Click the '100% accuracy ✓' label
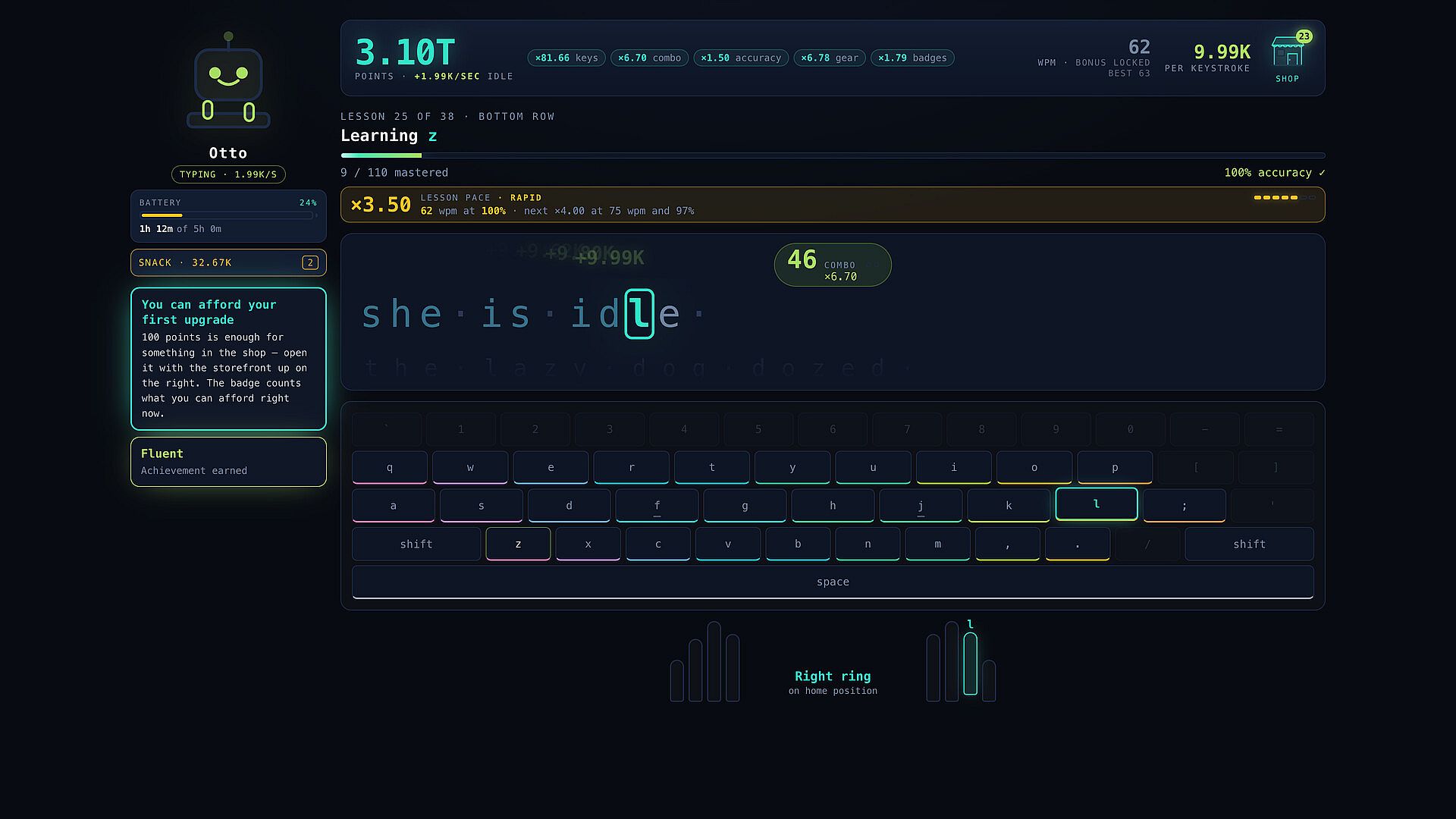 pyautogui.click(x=1275, y=173)
